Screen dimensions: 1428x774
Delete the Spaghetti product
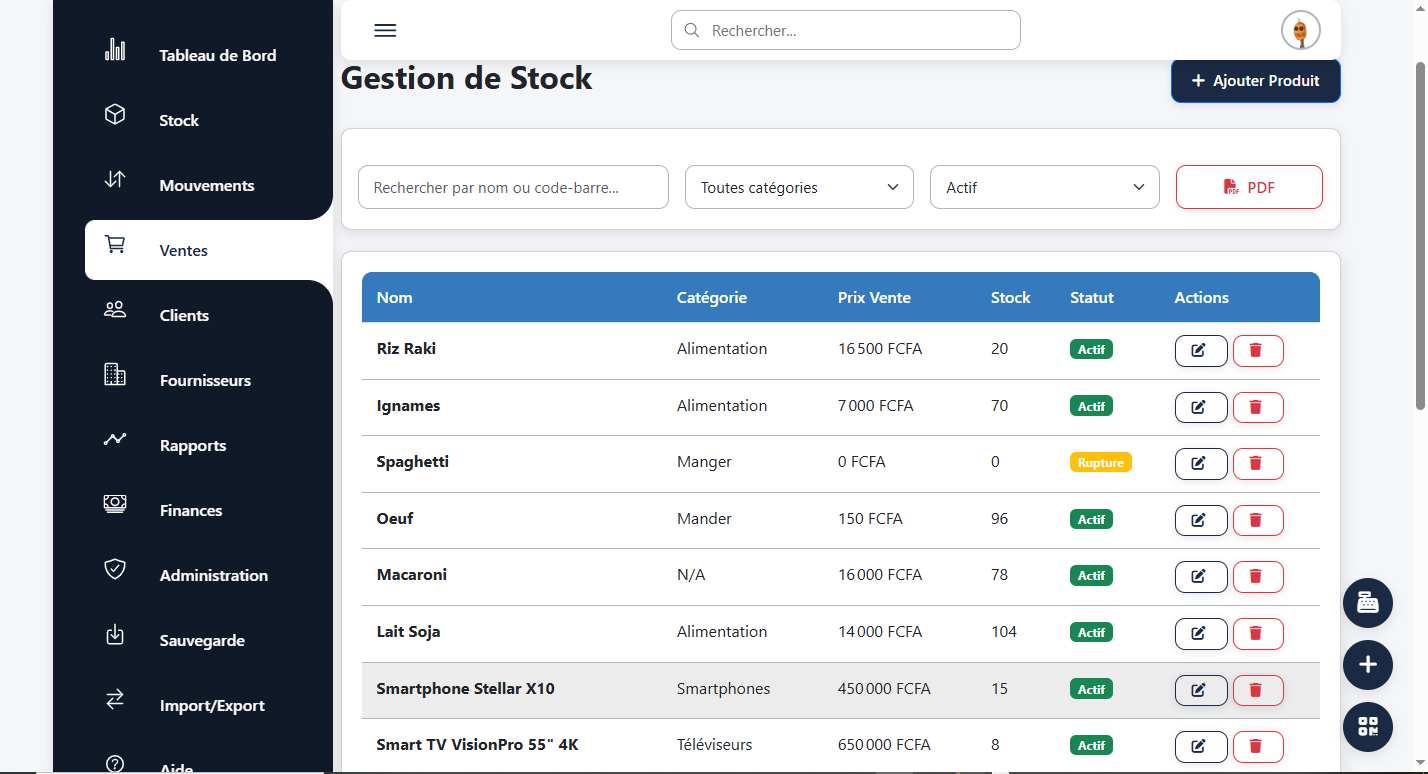point(1258,464)
